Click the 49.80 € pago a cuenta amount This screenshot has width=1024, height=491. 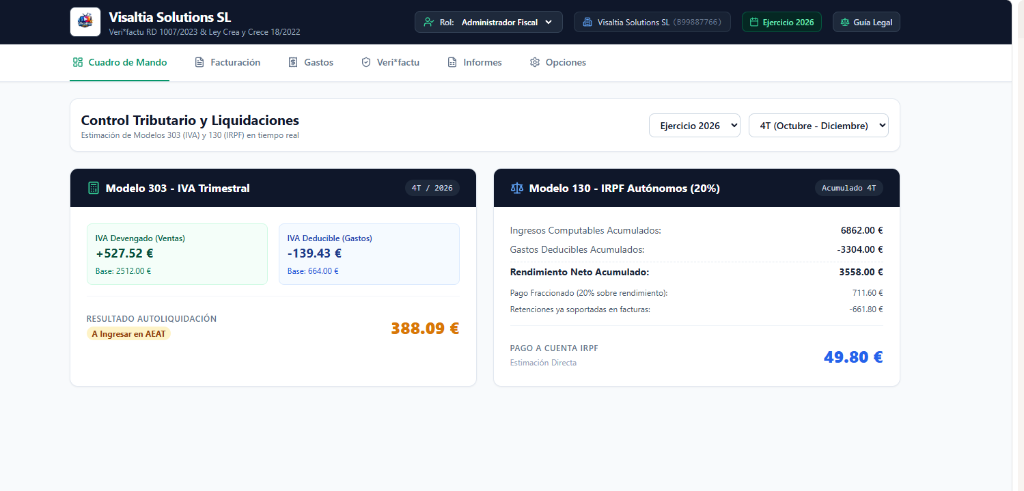click(x=853, y=357)
